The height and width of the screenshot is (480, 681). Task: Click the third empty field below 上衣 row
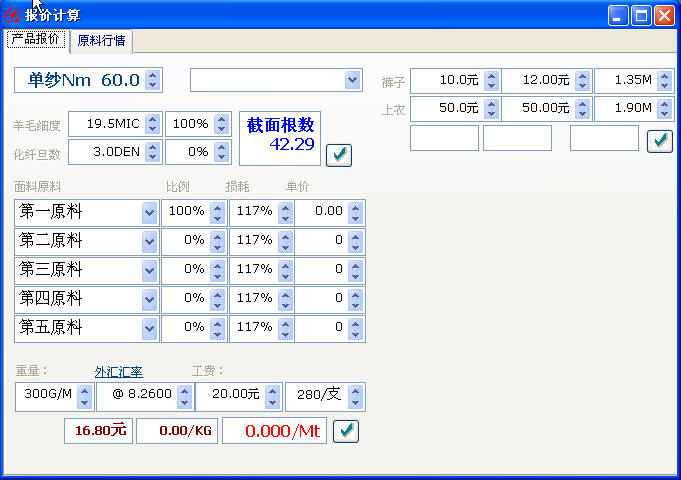coord(605,138)
